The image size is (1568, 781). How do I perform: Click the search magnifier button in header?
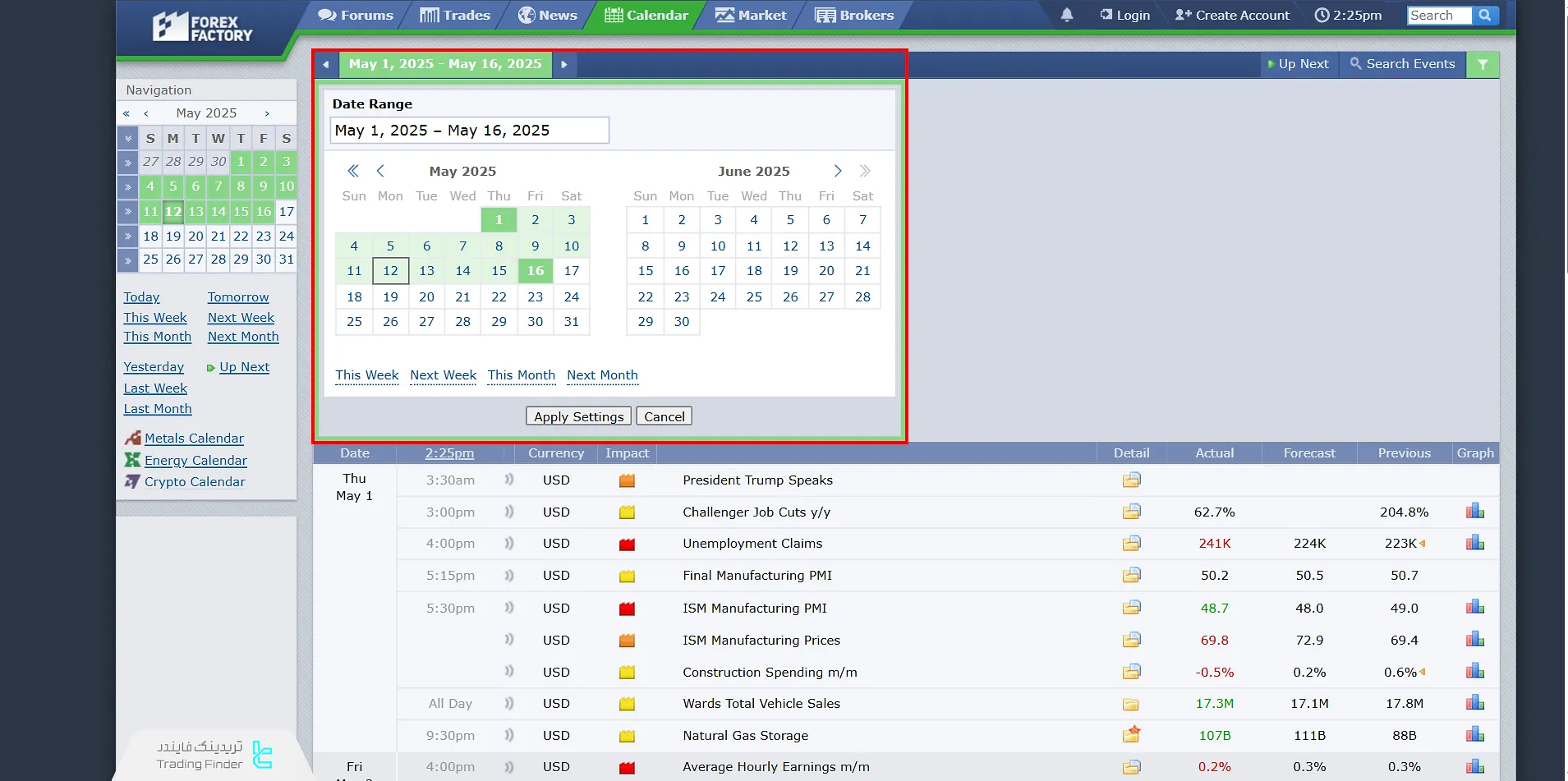(1485, 15)
